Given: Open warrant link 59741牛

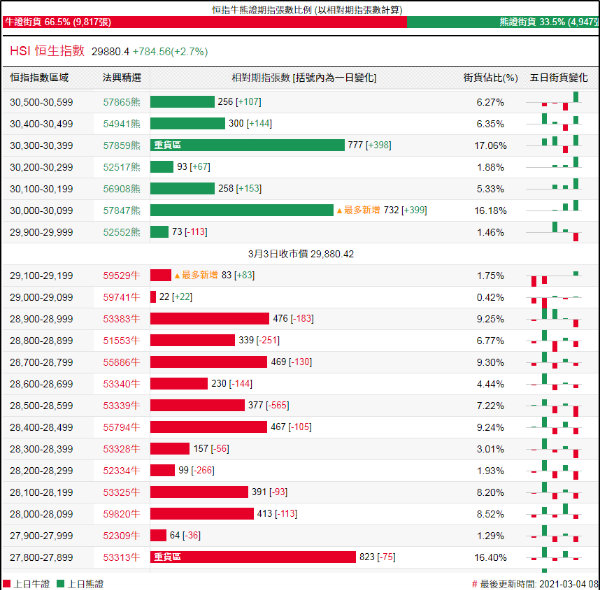Looking at the screenshot, I should pyautogui.click(x=122, y=297).
